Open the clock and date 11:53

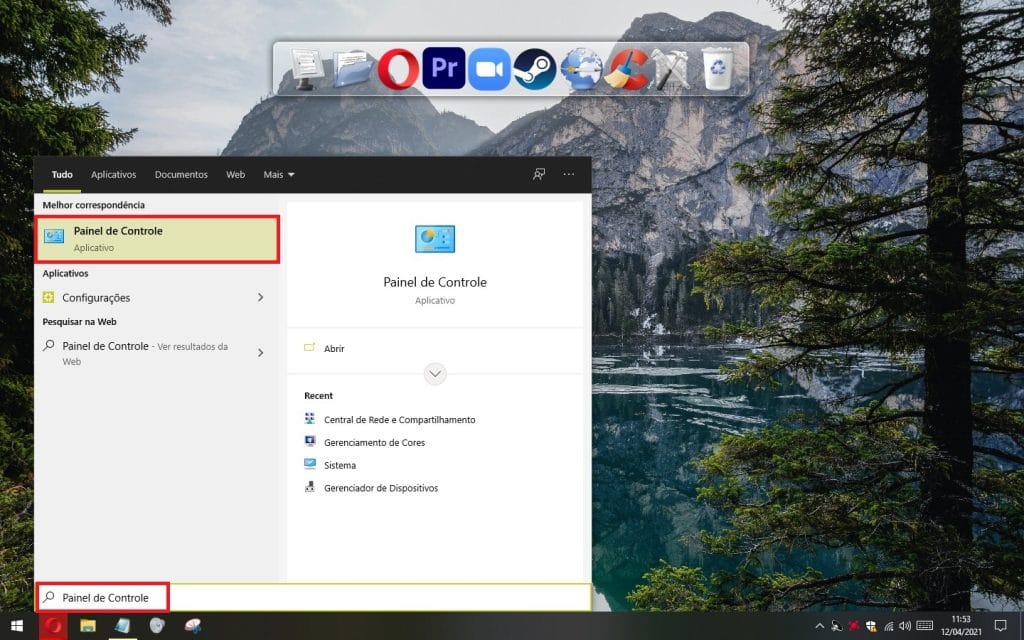(x=961, y=626)
